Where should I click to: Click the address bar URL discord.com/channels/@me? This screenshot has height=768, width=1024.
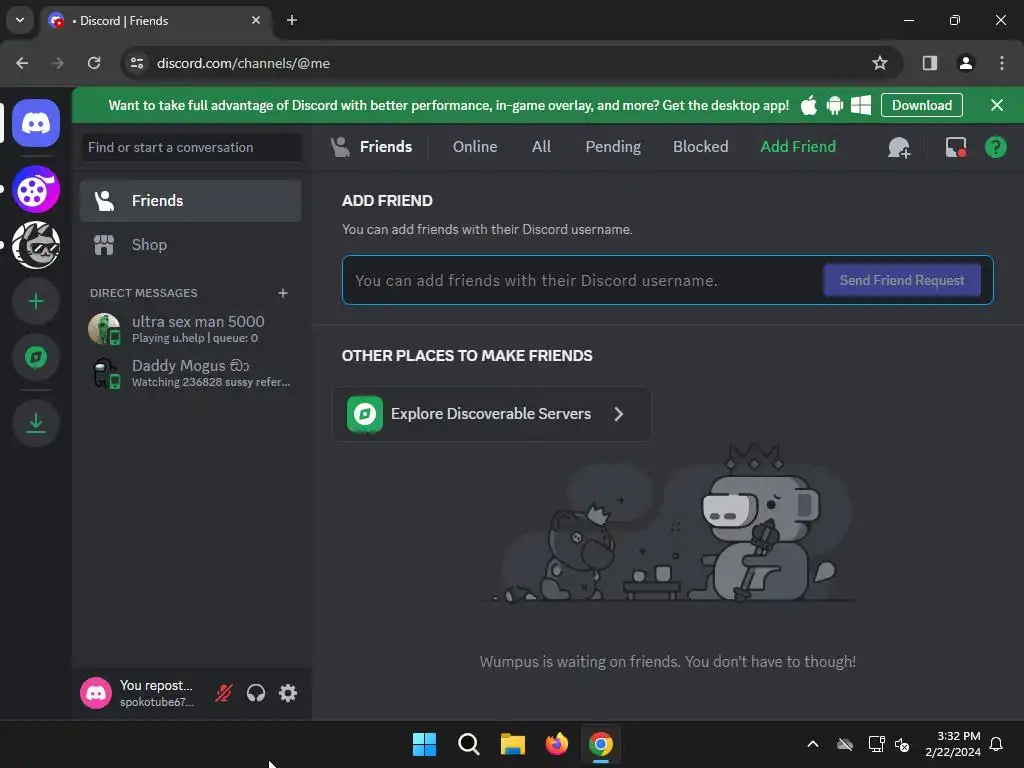click(x=243, y=63)
